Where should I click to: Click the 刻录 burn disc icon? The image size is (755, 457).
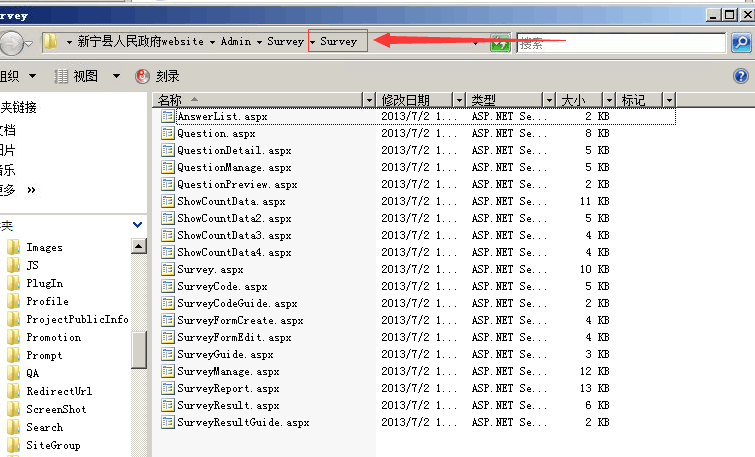point(143,76)
